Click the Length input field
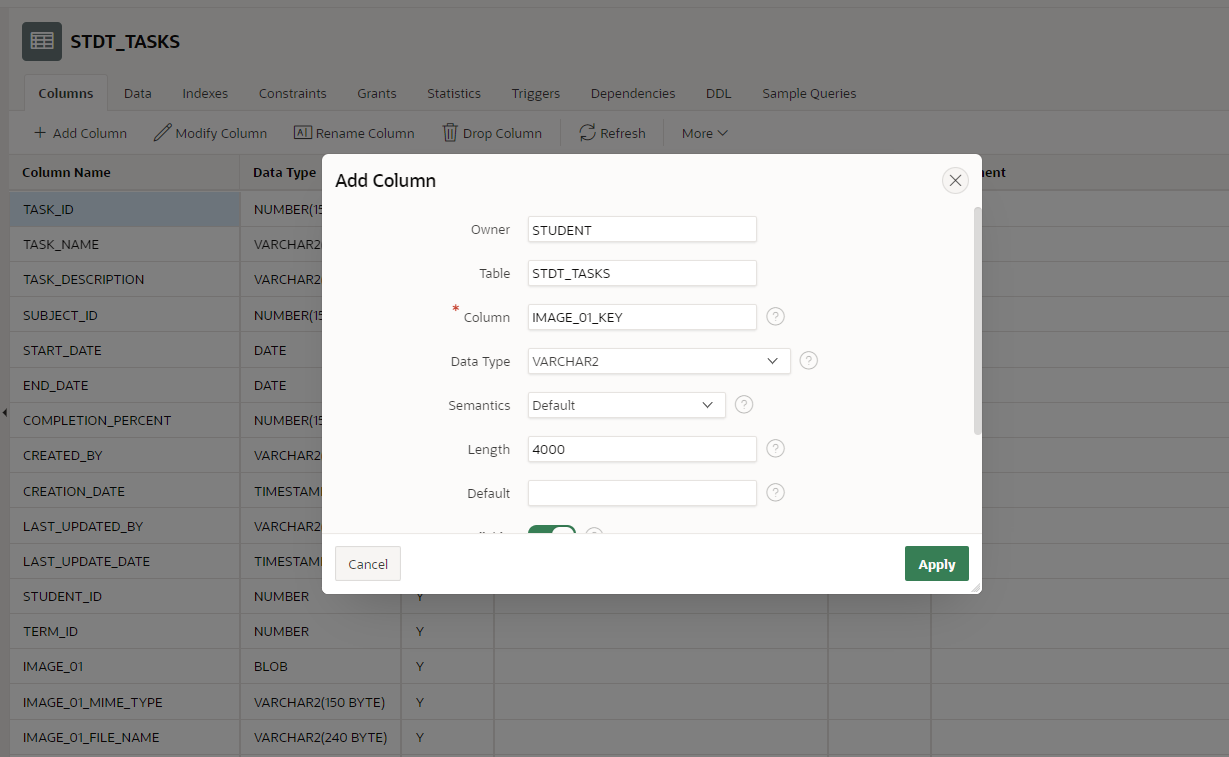 point(642,449)
